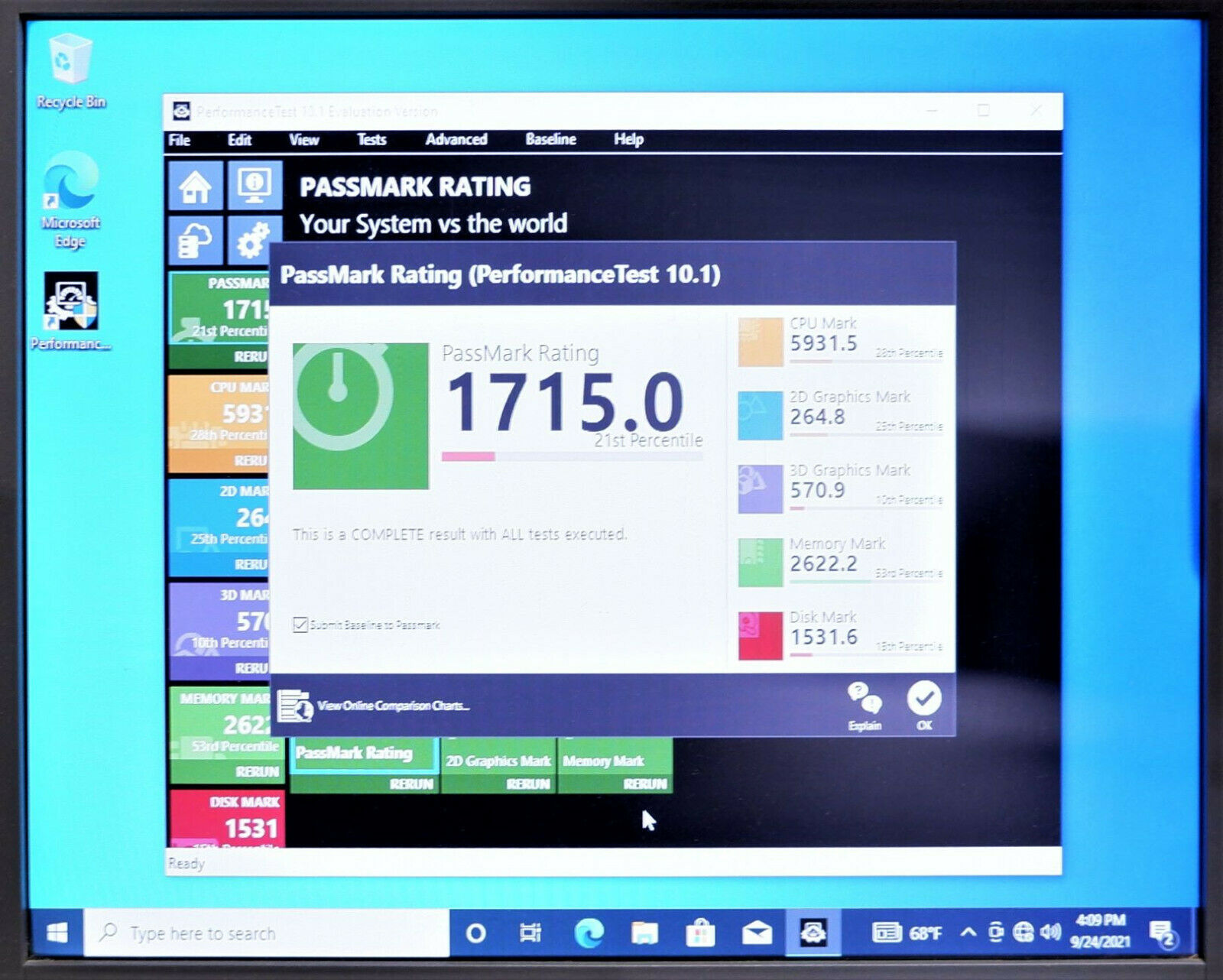Screen dimensions: 1223x980
Task: Open the Windows Start menu
Action: coord(57,933)
